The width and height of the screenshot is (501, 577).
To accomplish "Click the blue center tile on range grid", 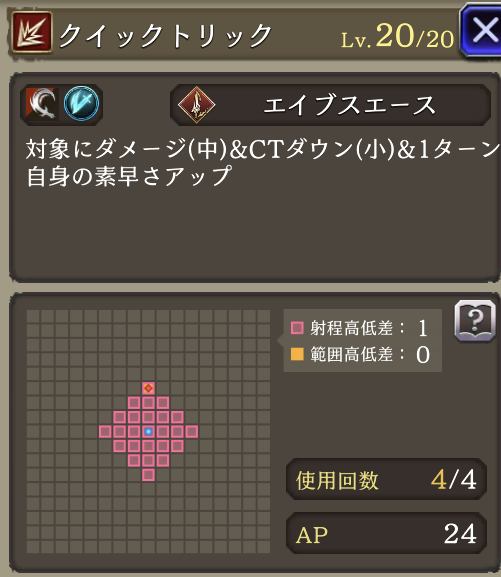I will point(148,432).
